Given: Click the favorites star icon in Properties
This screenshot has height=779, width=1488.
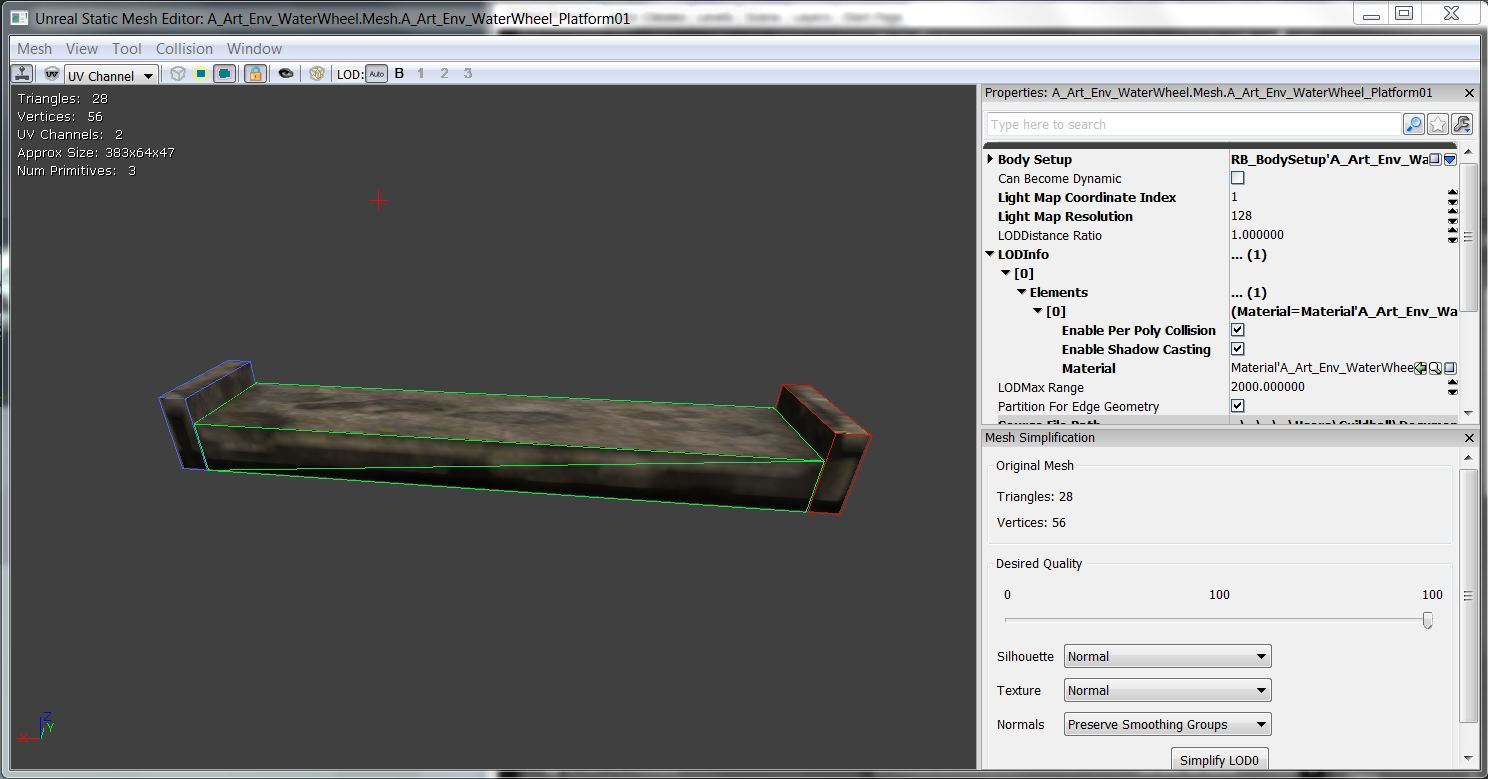Looking at the screenshot, I should [1438, 124].
